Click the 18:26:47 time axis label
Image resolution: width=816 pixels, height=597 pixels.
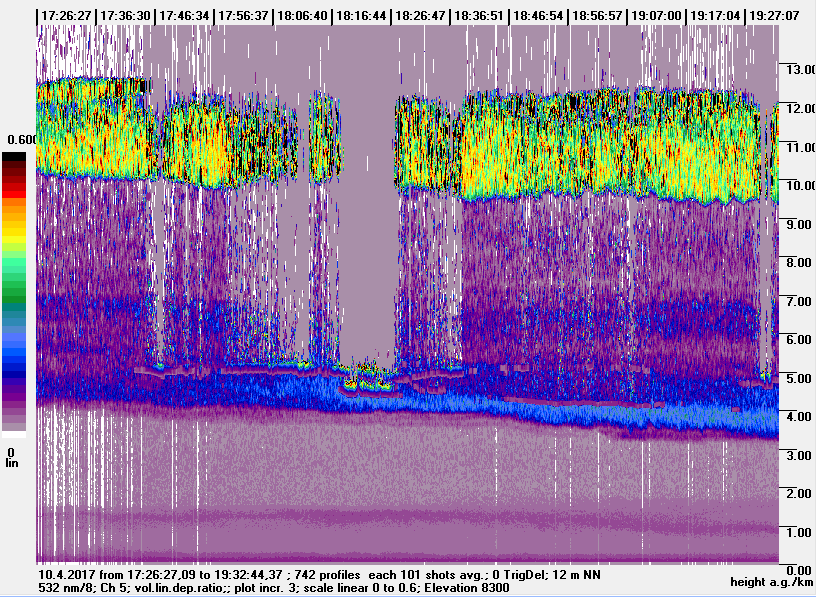coord(420,16)
